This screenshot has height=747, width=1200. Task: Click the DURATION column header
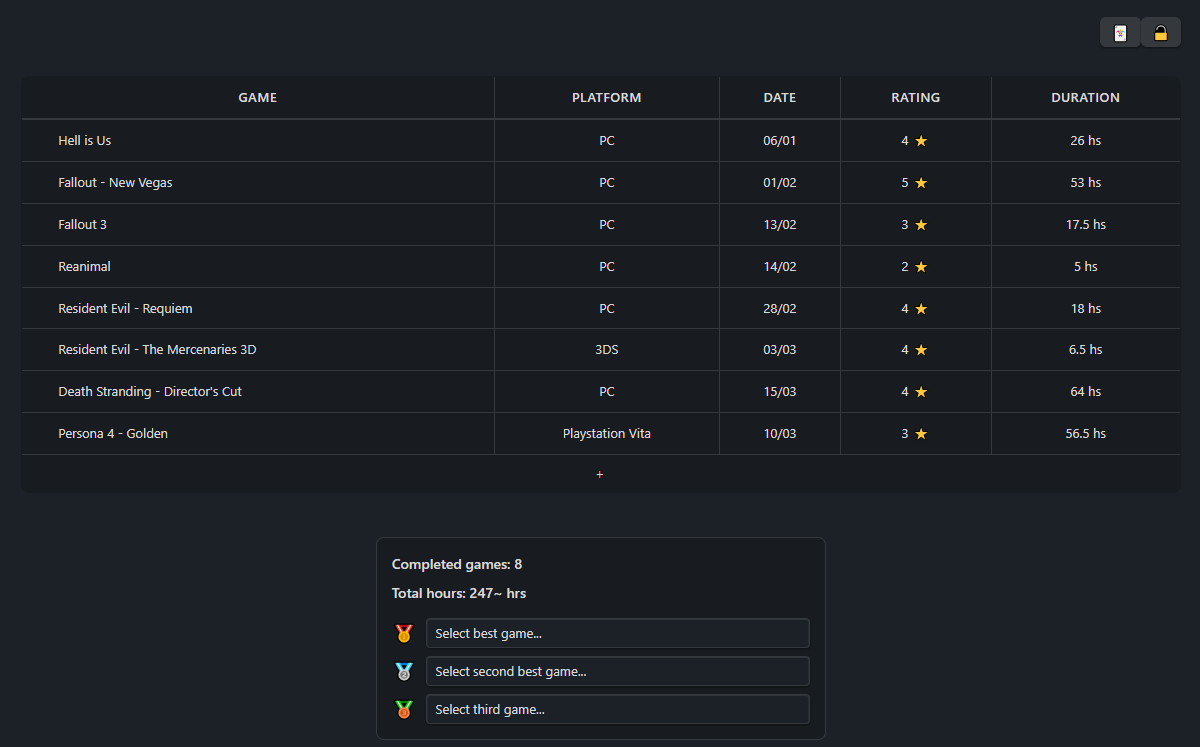1086,98
